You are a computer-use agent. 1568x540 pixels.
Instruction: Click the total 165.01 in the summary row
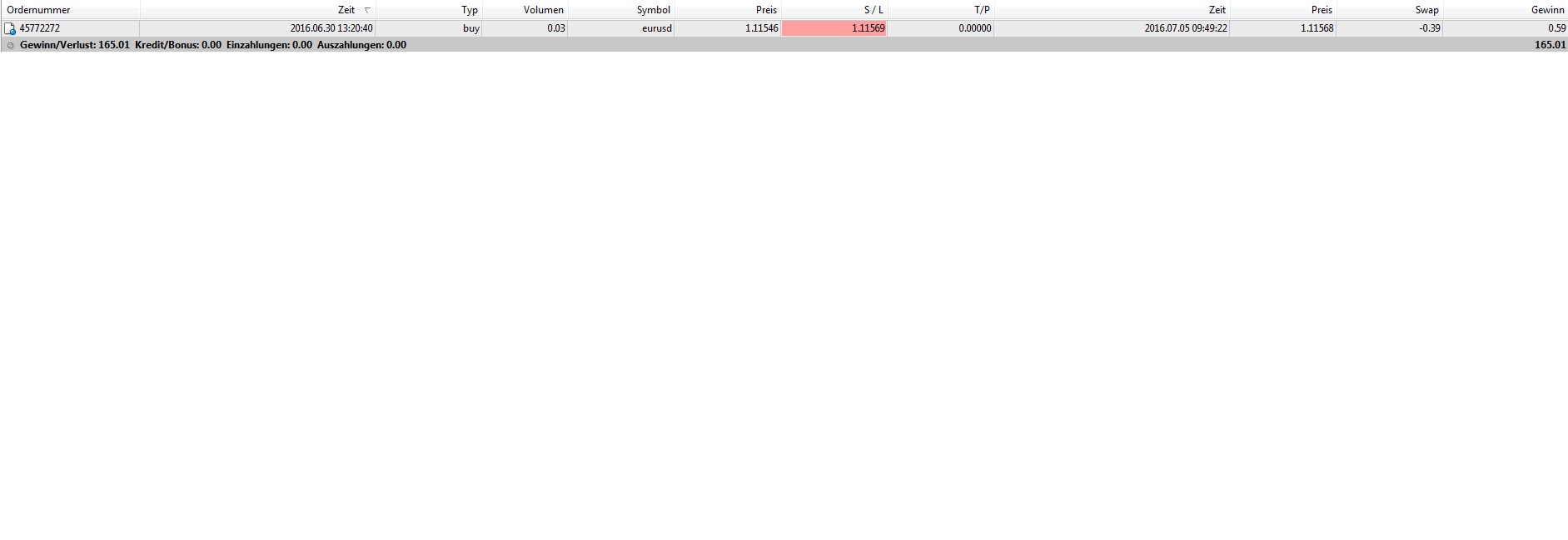(1550, 45)
